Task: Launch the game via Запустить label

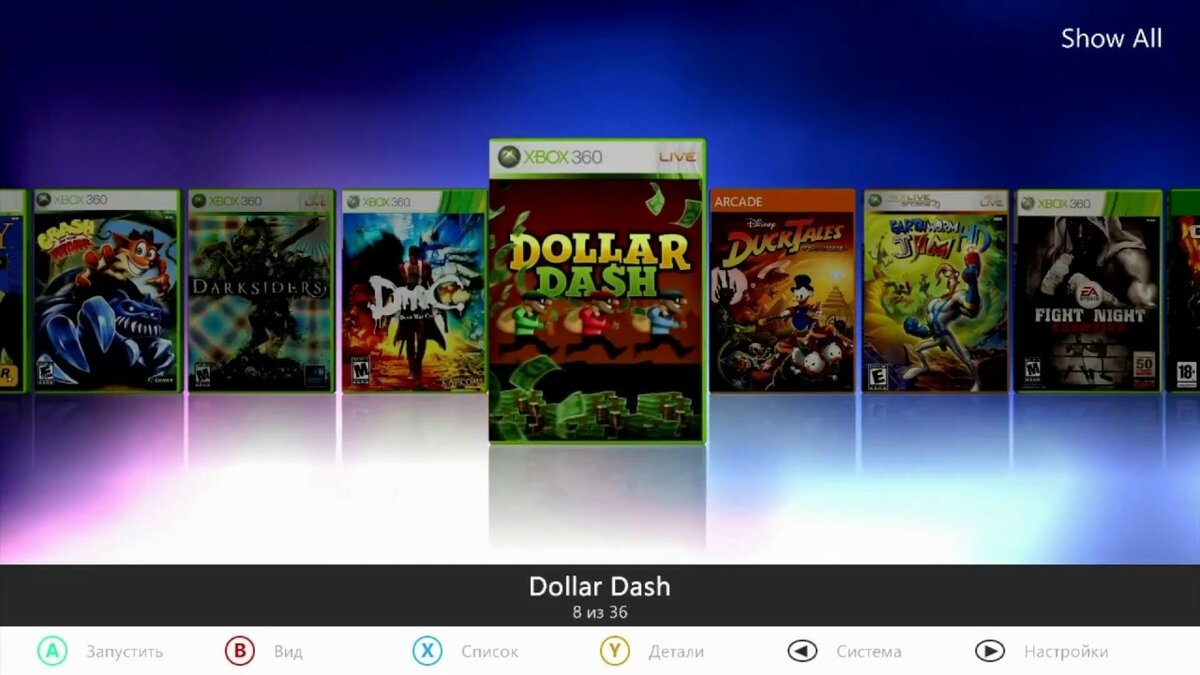Action: (x=124, y=652)
